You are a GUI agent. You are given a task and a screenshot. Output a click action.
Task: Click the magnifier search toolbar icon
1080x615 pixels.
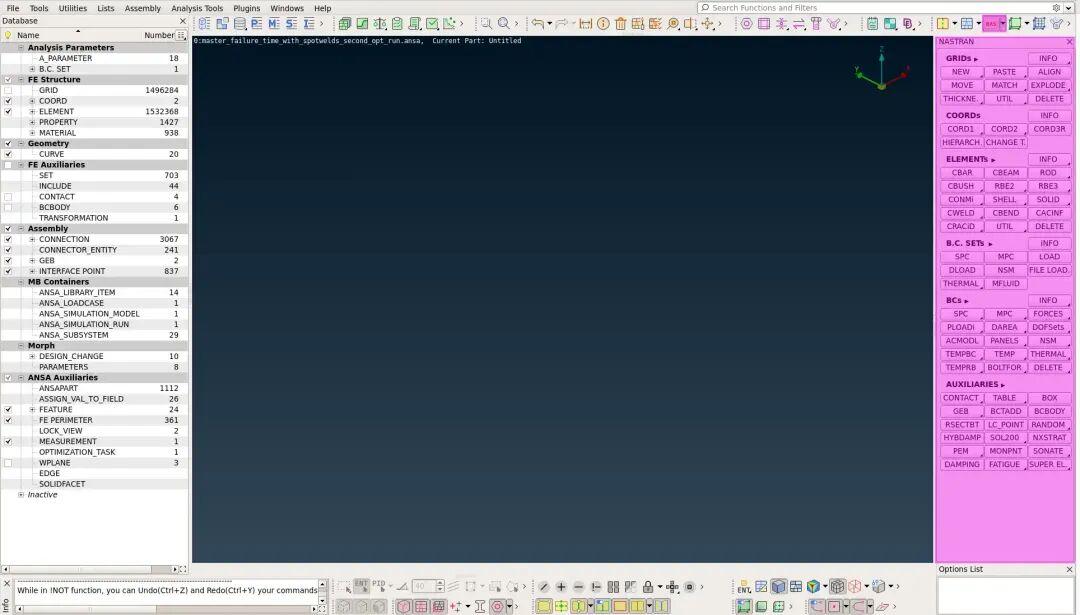coord(503,23)
